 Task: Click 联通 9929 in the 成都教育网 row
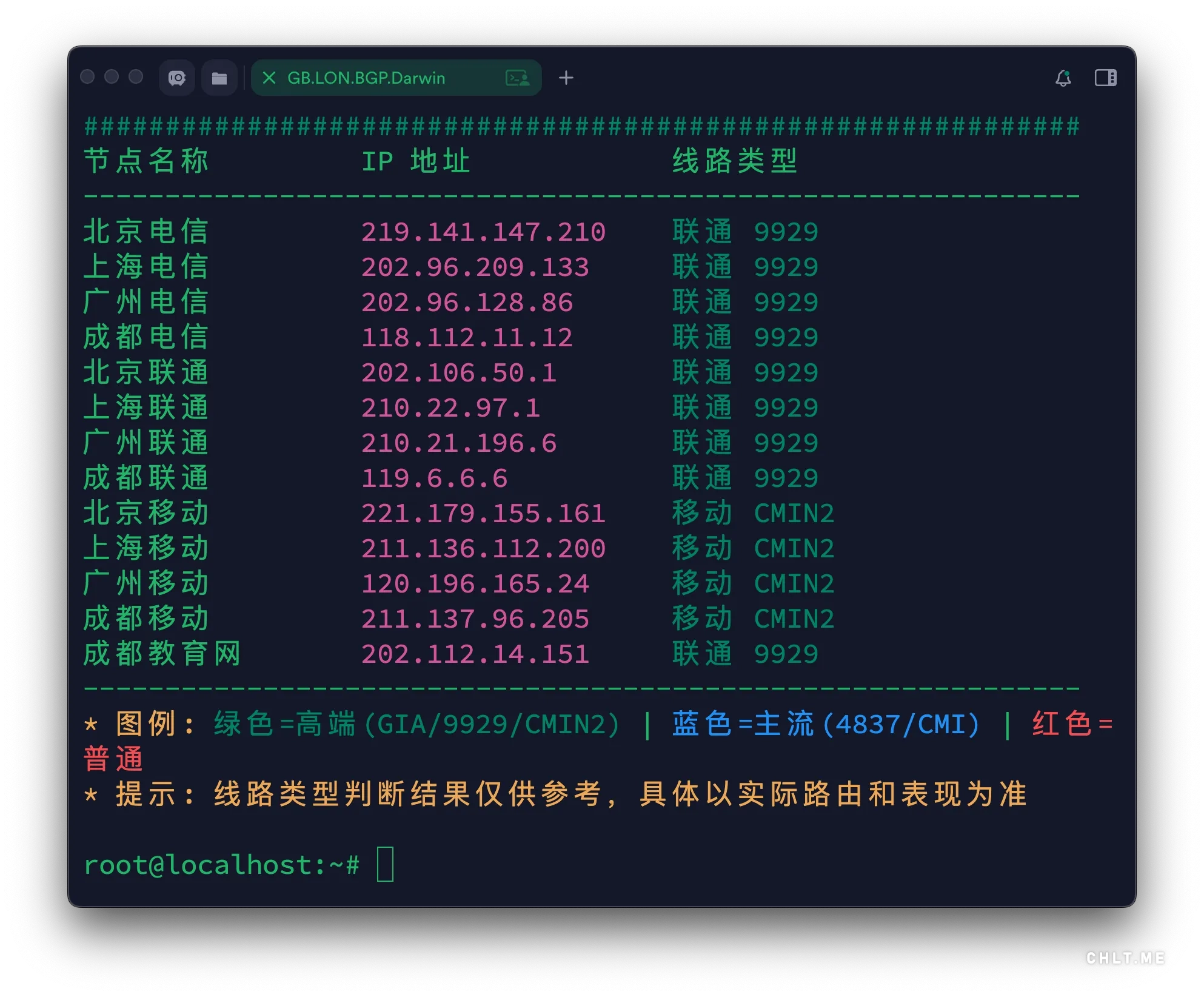click(745, 654)
